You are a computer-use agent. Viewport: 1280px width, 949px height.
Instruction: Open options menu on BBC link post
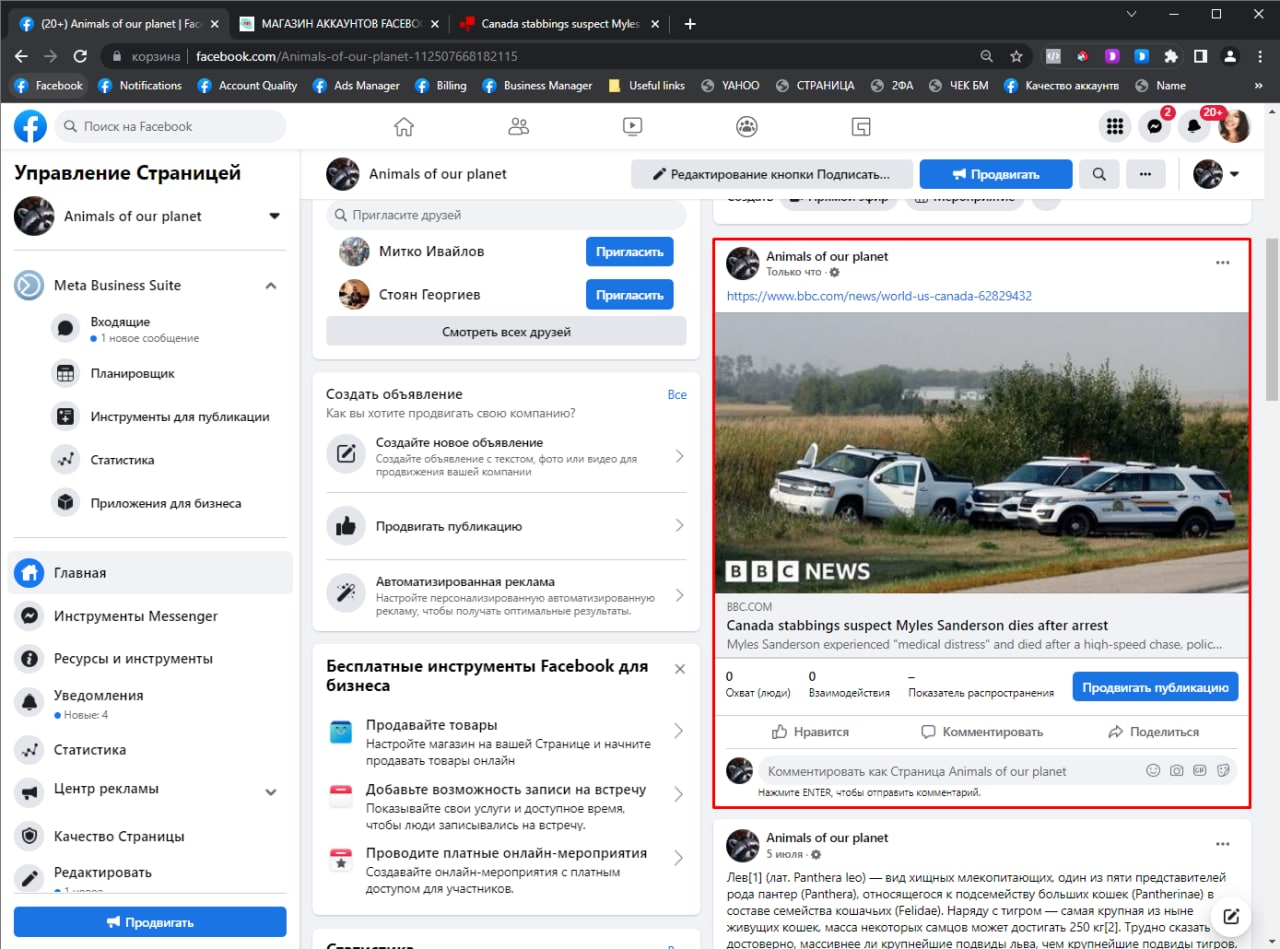click(1222, 263)
